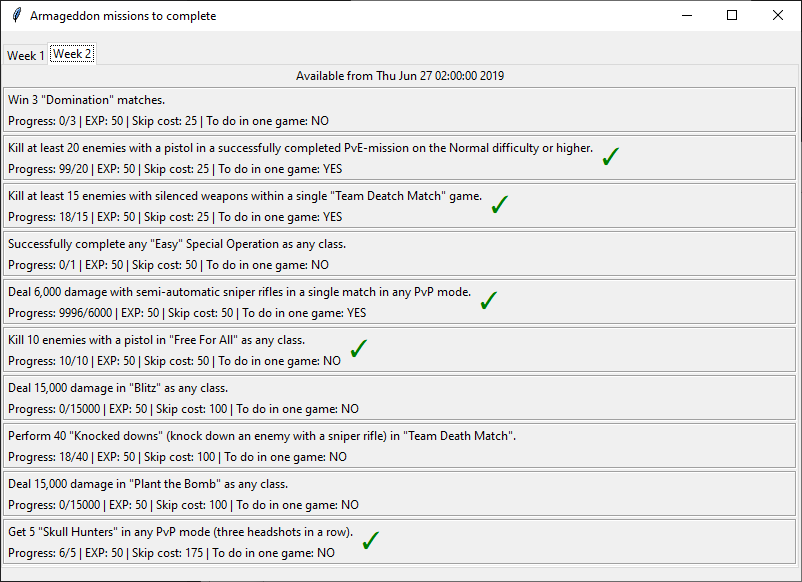Viewport: 802px width, 582px height.
Task: Click green checkmark beside sniper rifle damage mission
Action: tap(489, 300)
